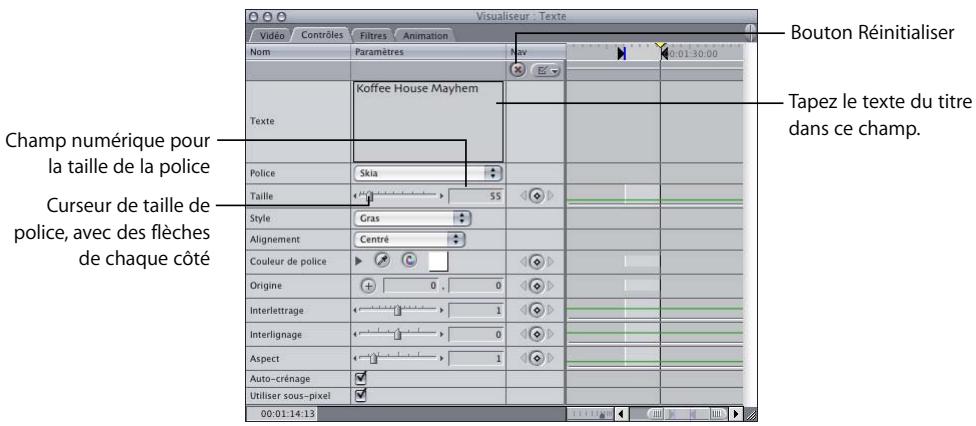Click the right arrow of the Interlettrage slider
This screenshot has height=426, width=976.
click(442, 310)
